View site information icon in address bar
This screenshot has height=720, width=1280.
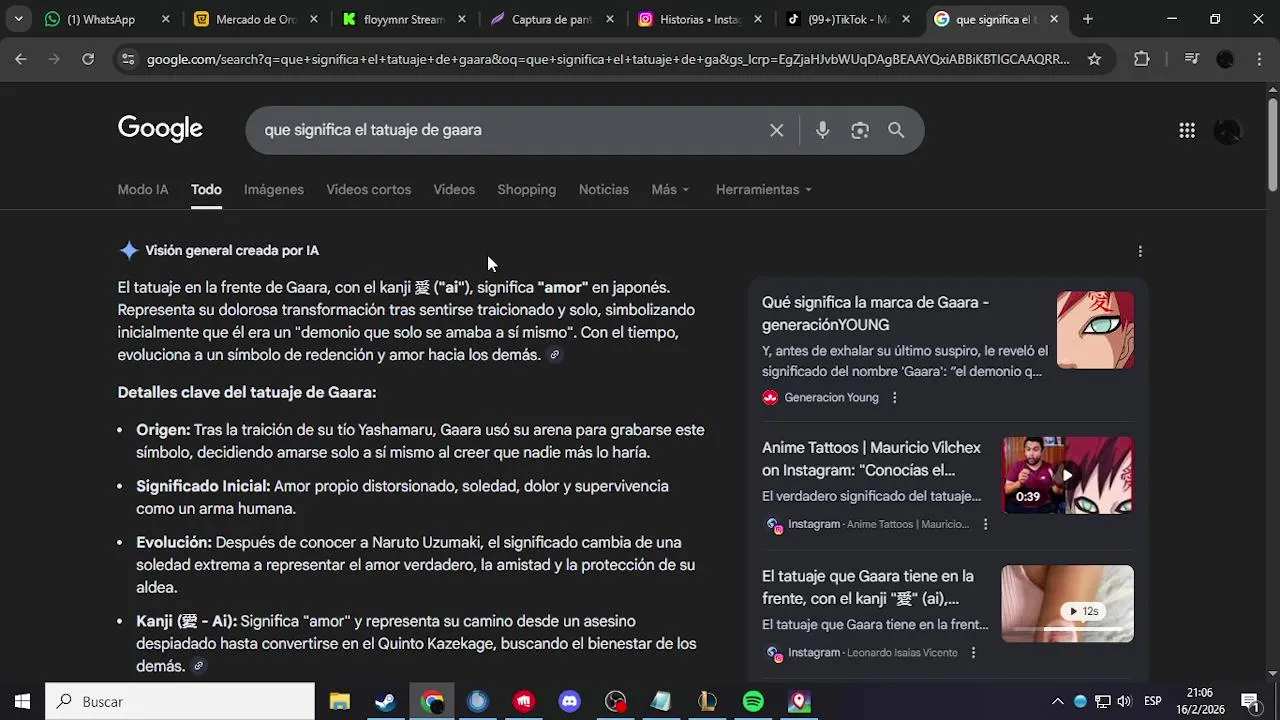tap(127, 59)
